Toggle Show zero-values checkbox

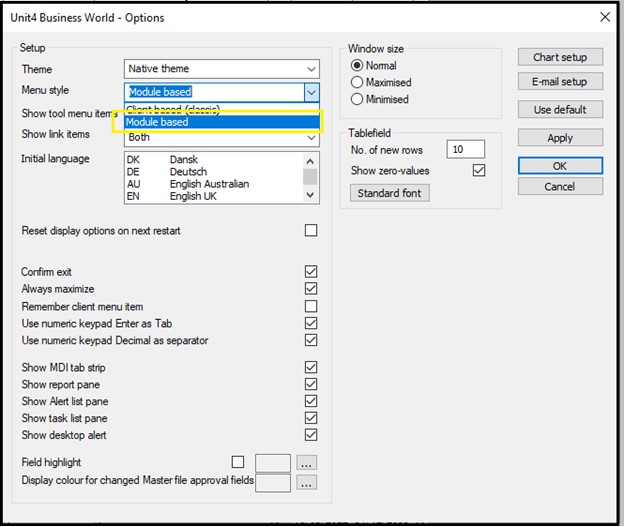tap(479, 171)
